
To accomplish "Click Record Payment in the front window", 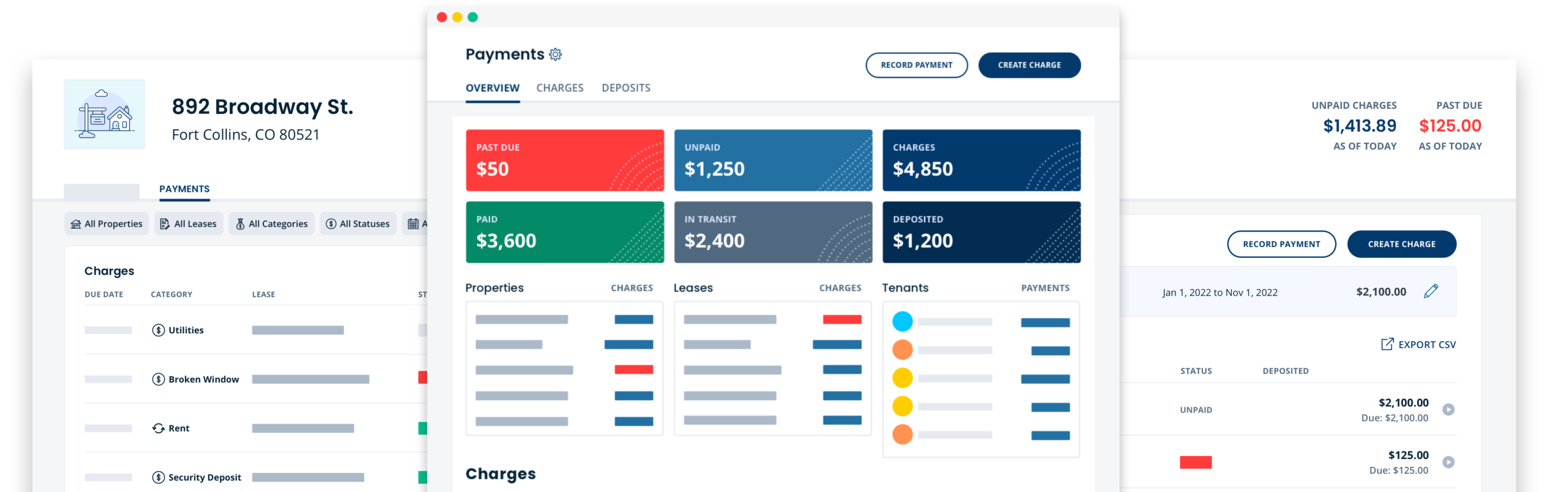I will pos(916,65).
